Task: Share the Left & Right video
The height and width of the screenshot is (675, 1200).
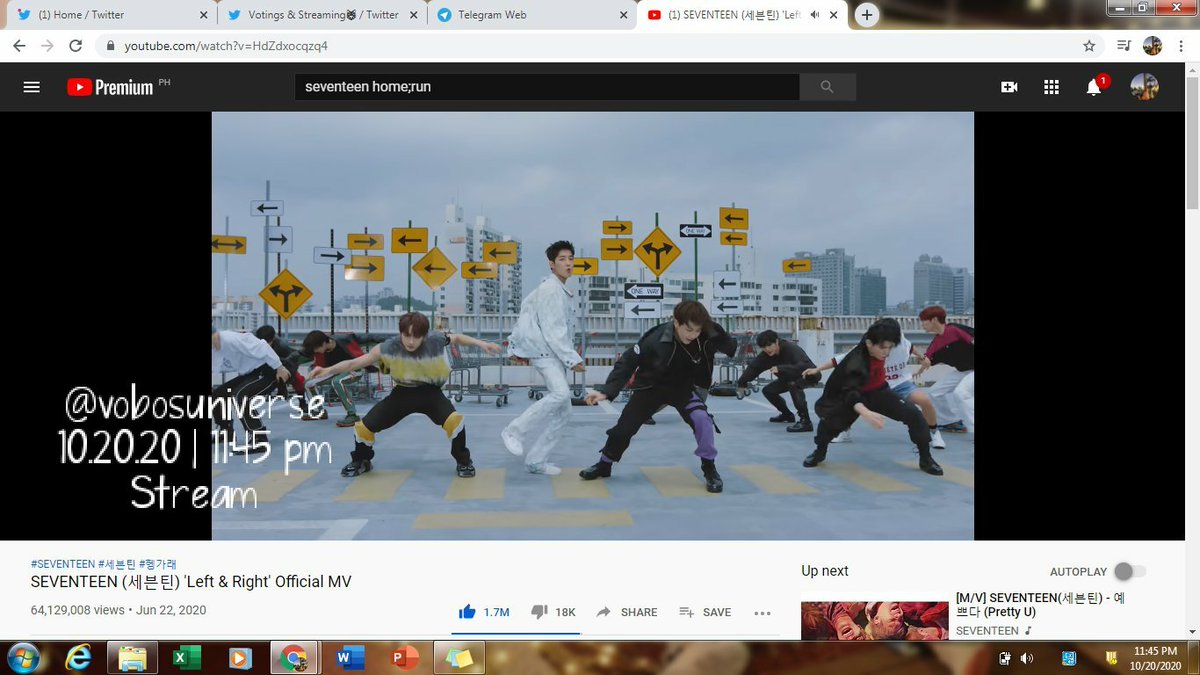Action: pos(627,612)
